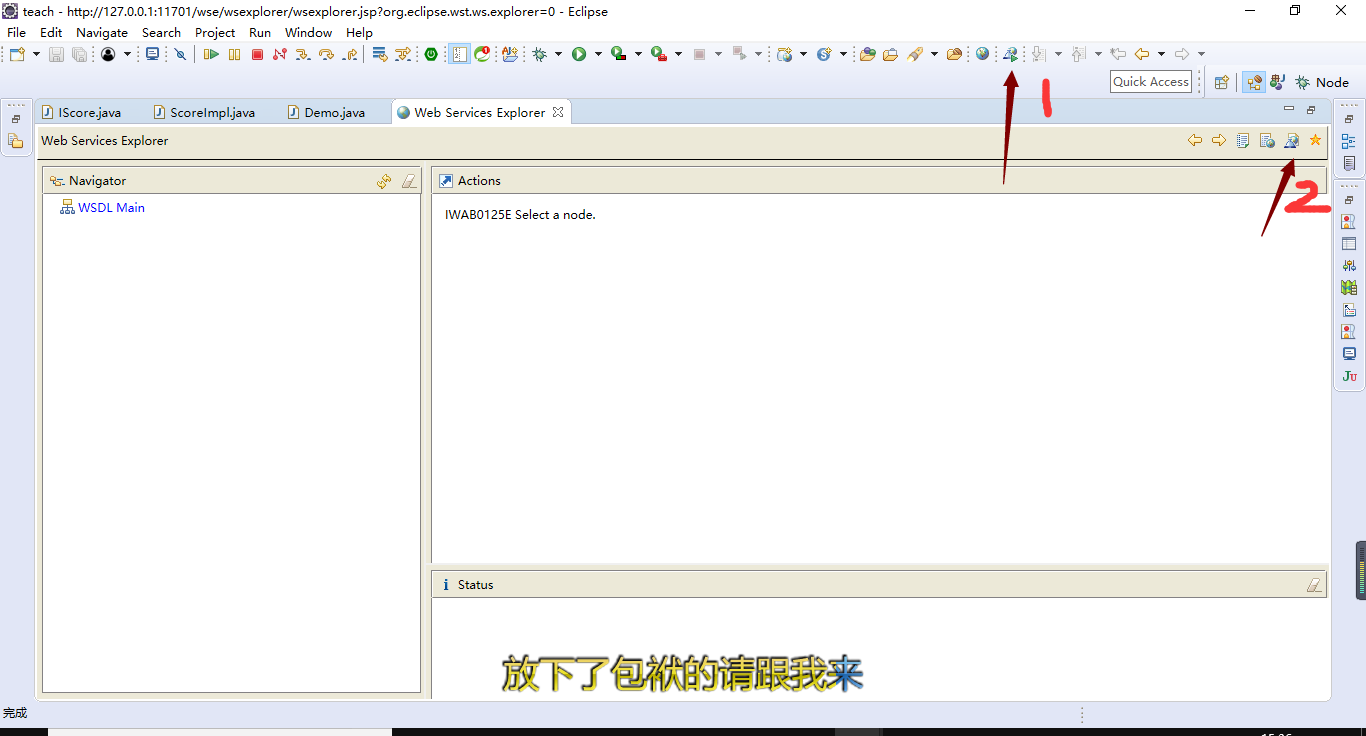This screenshot has width=1366, height=736.
Task: Click the red Terminate button
Action: coord(257,54)
